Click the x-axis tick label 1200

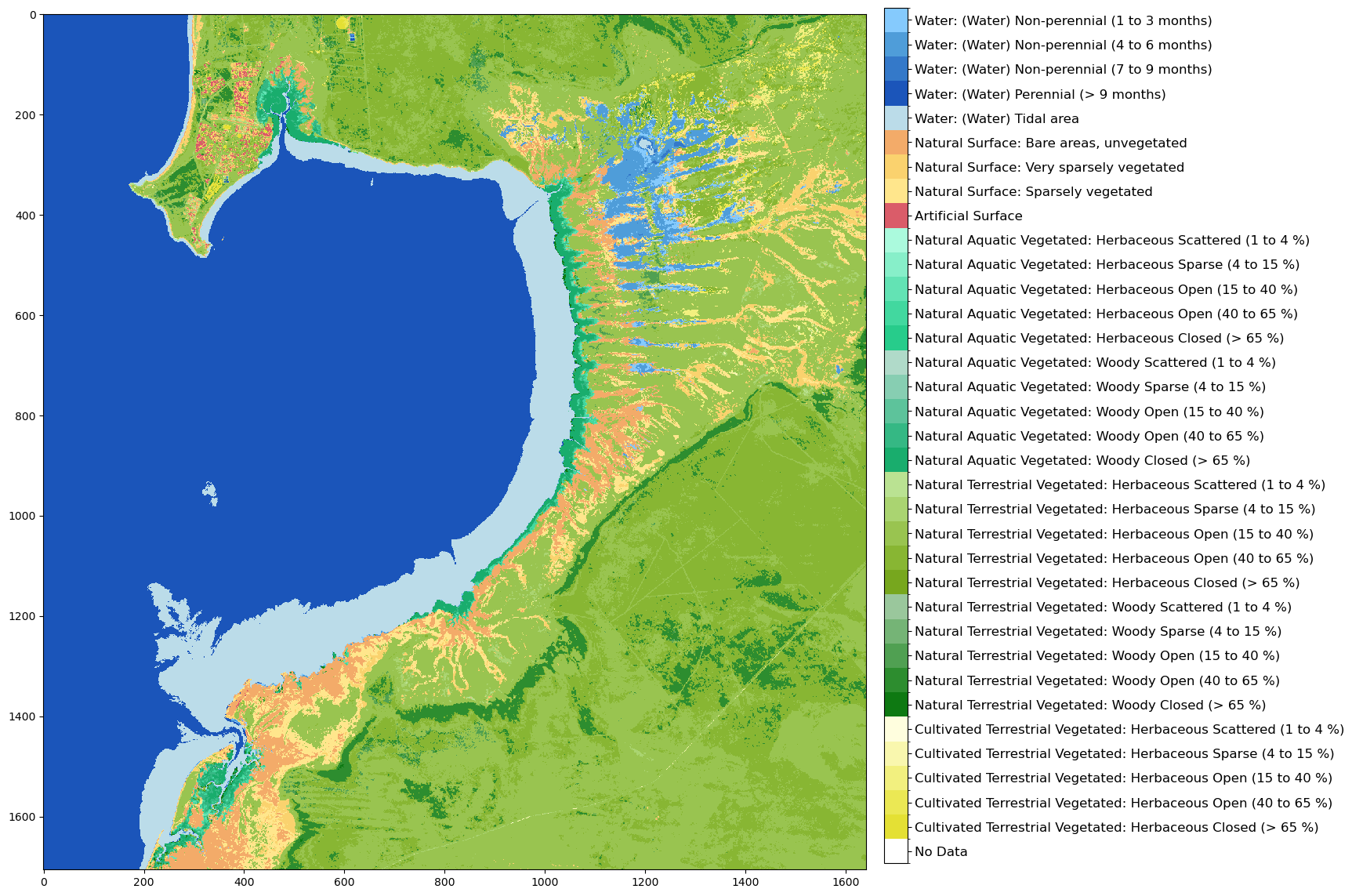pos(645,882)
